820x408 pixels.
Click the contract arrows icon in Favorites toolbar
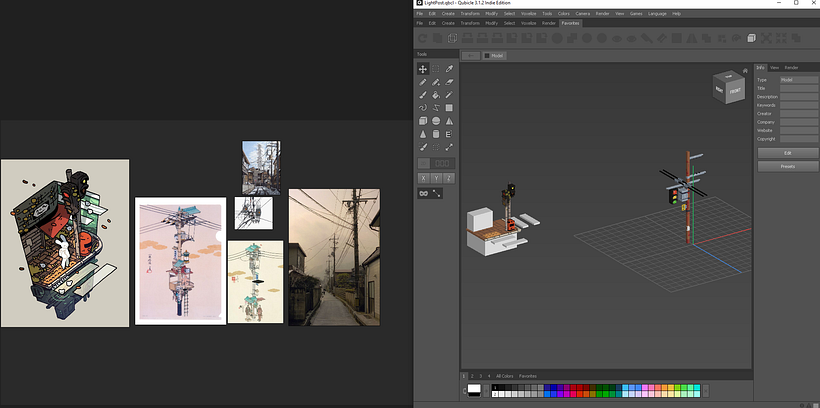point(781,38)
